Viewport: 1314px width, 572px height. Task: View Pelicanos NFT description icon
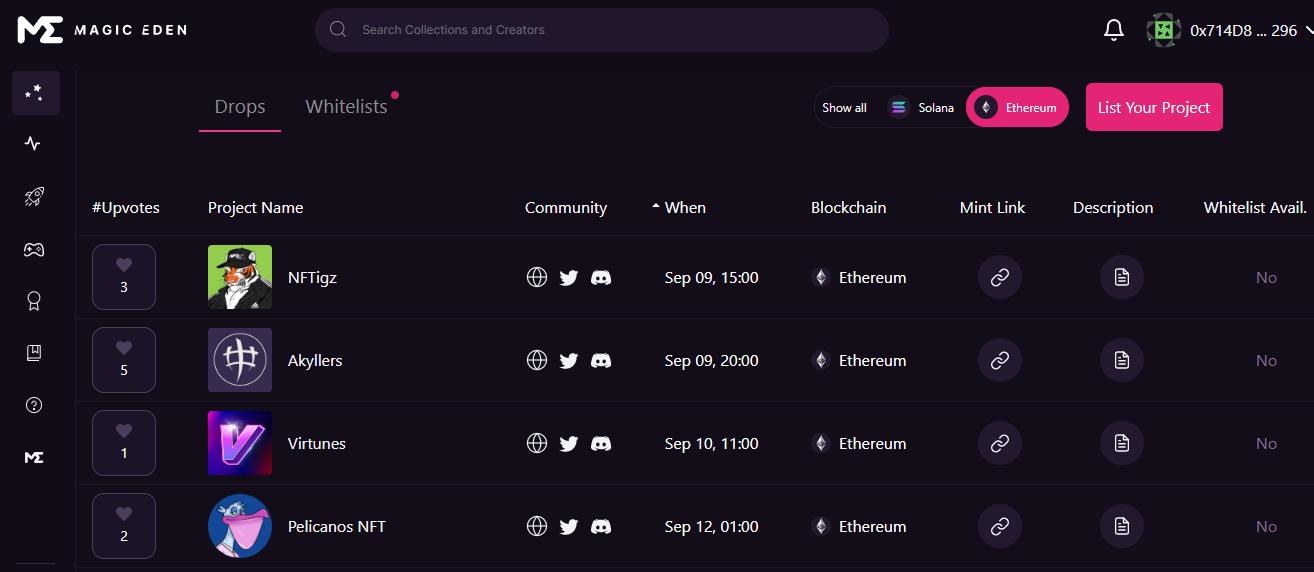[x=1122, y=527]
